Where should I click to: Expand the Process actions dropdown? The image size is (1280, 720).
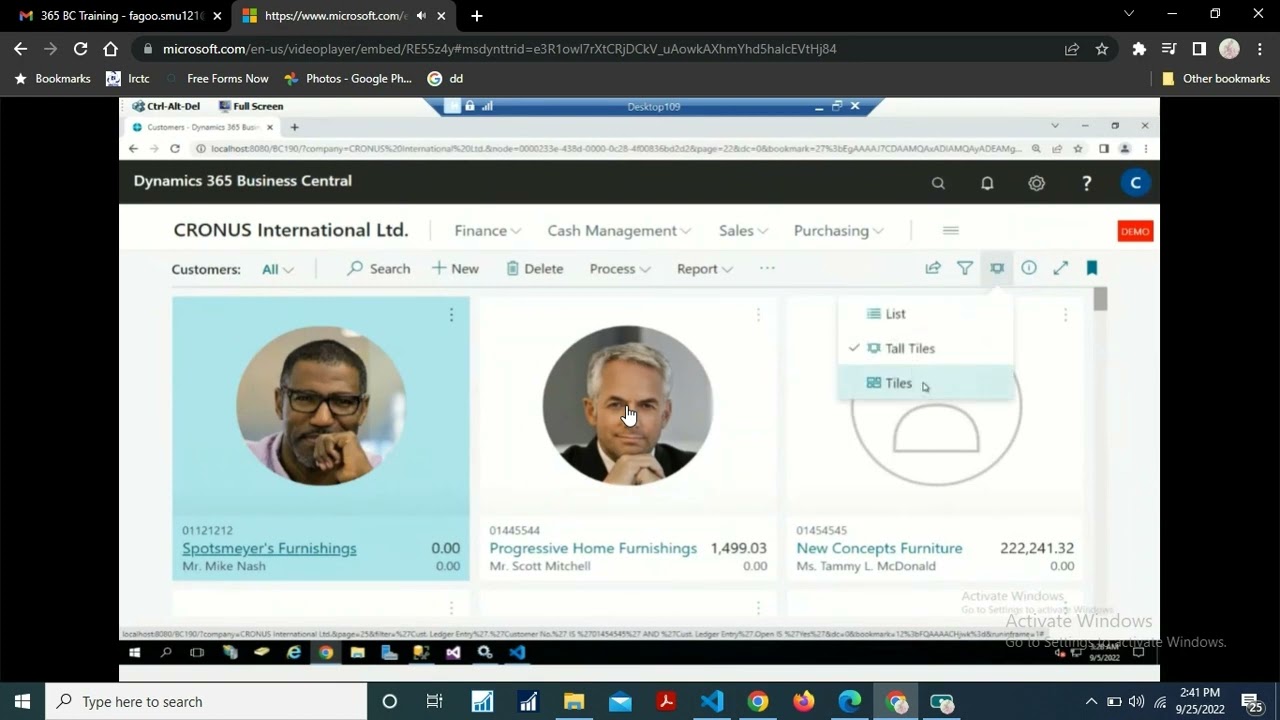pos(620,269)
